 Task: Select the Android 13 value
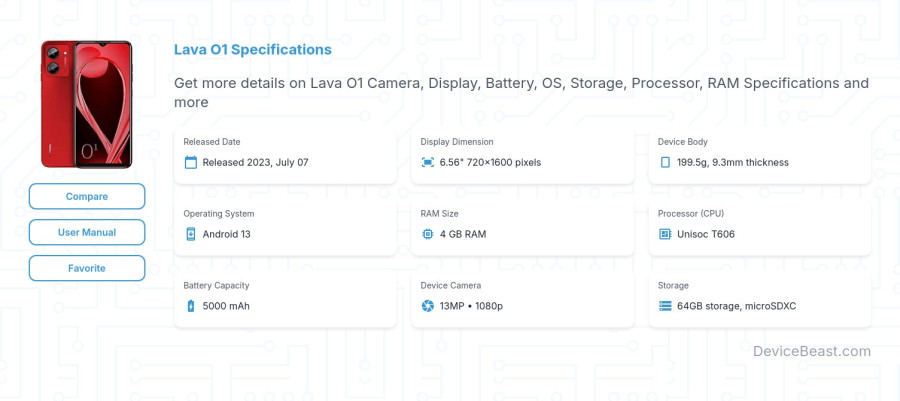[x=227, y=234]
